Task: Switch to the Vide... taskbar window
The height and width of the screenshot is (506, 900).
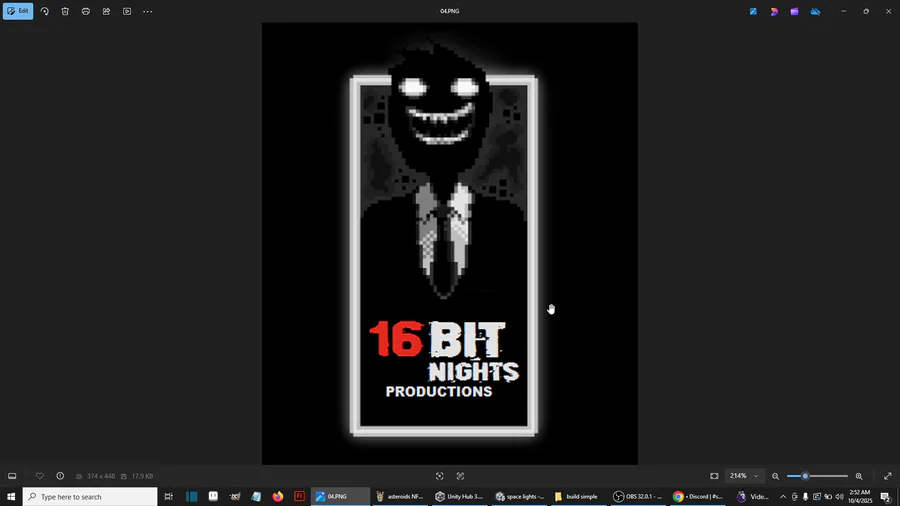Action: [x=753, y=497]
